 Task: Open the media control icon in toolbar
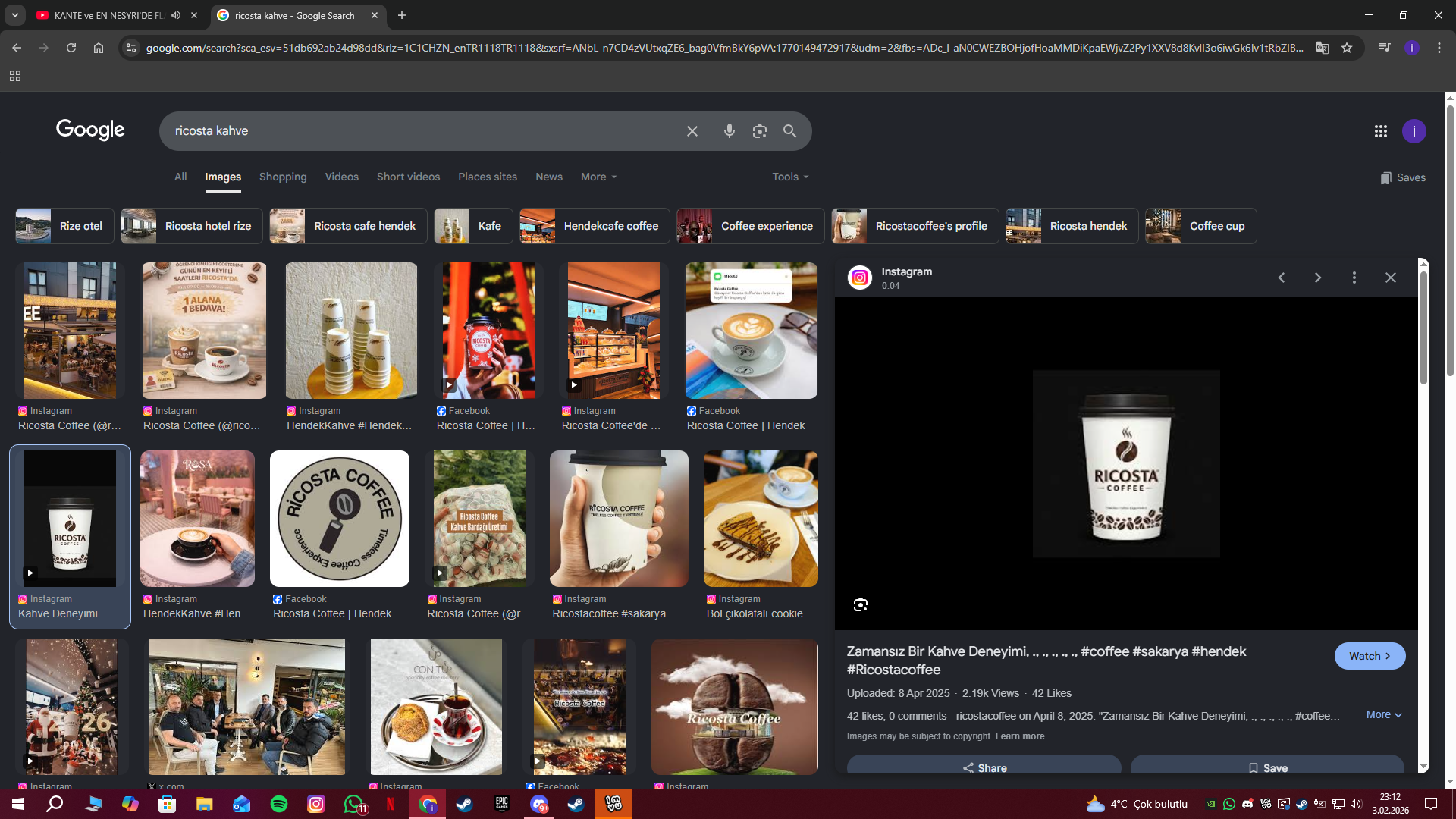[x=1385, y=48]
